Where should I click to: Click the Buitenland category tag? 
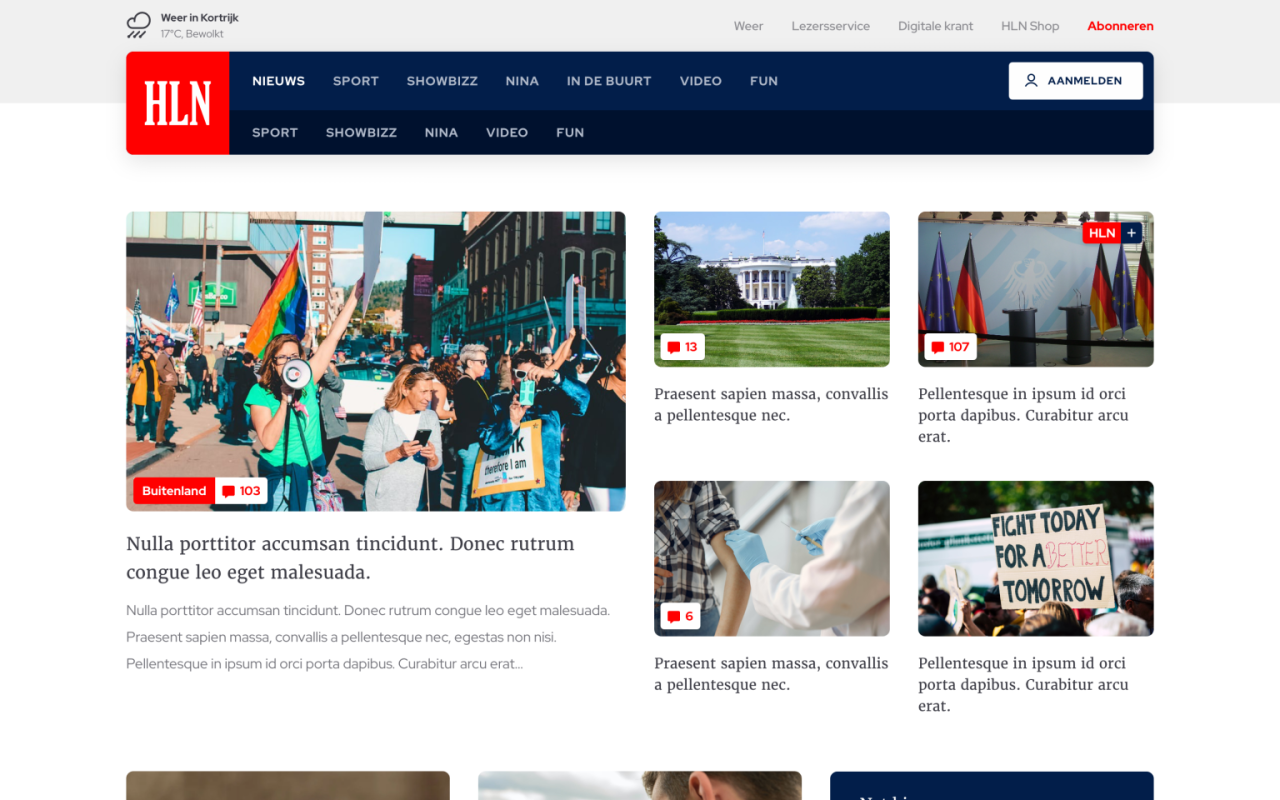pyautogui.click(x=174, y=491)
